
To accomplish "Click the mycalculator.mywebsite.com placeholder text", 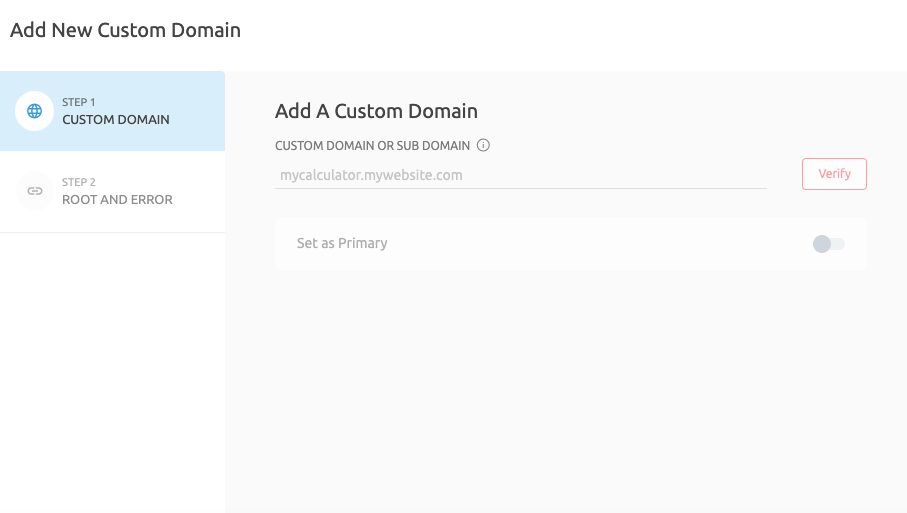I will click(x=371, y=175).
